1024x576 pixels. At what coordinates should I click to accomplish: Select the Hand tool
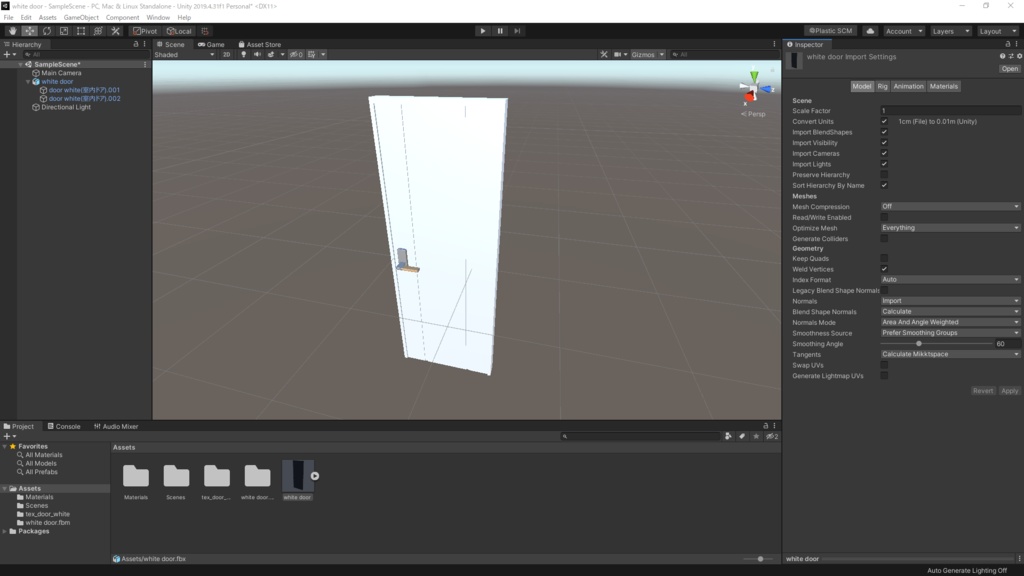pyautogui.click(x=12, y=31)
